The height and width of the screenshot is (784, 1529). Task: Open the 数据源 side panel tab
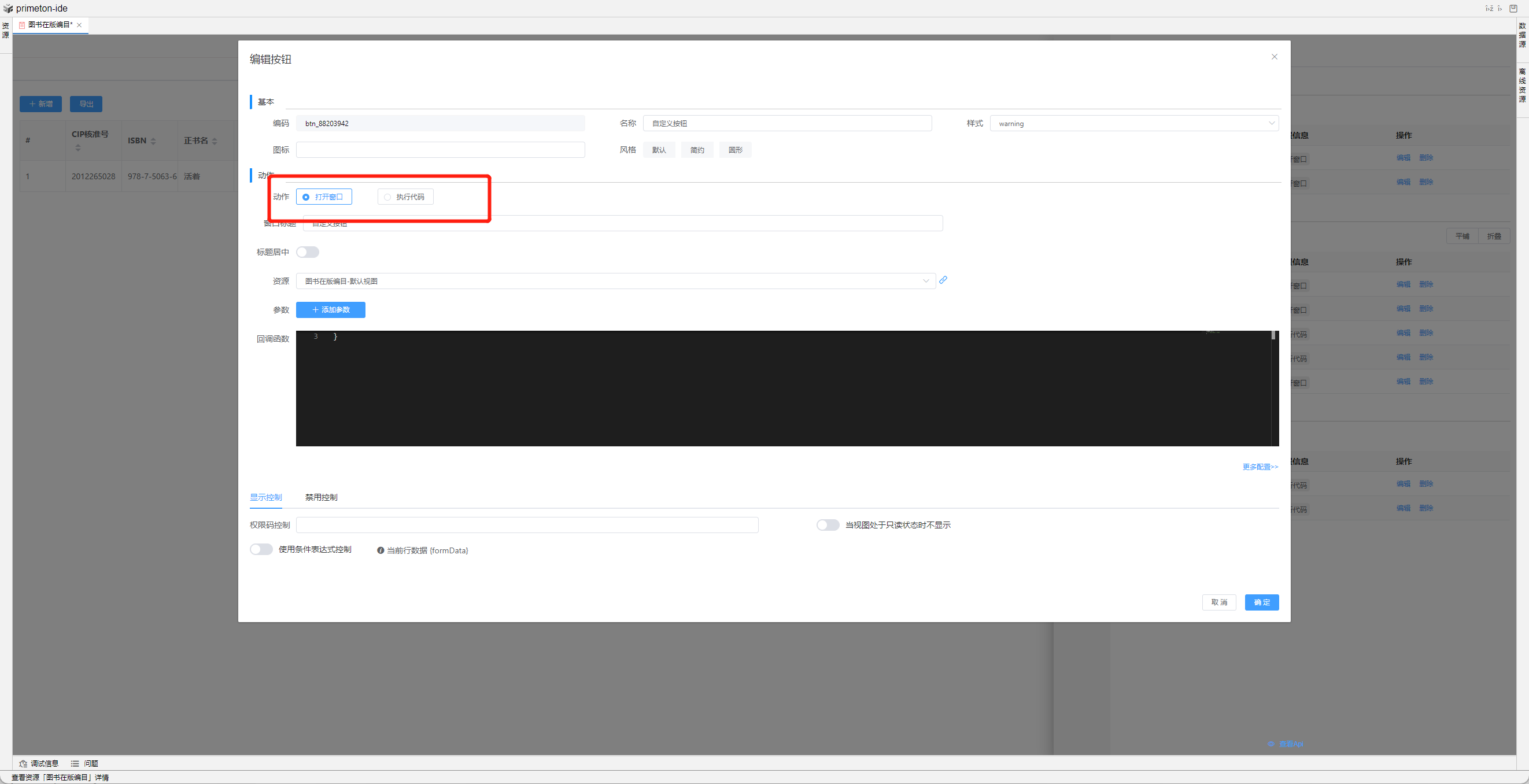pos(1522,35)
